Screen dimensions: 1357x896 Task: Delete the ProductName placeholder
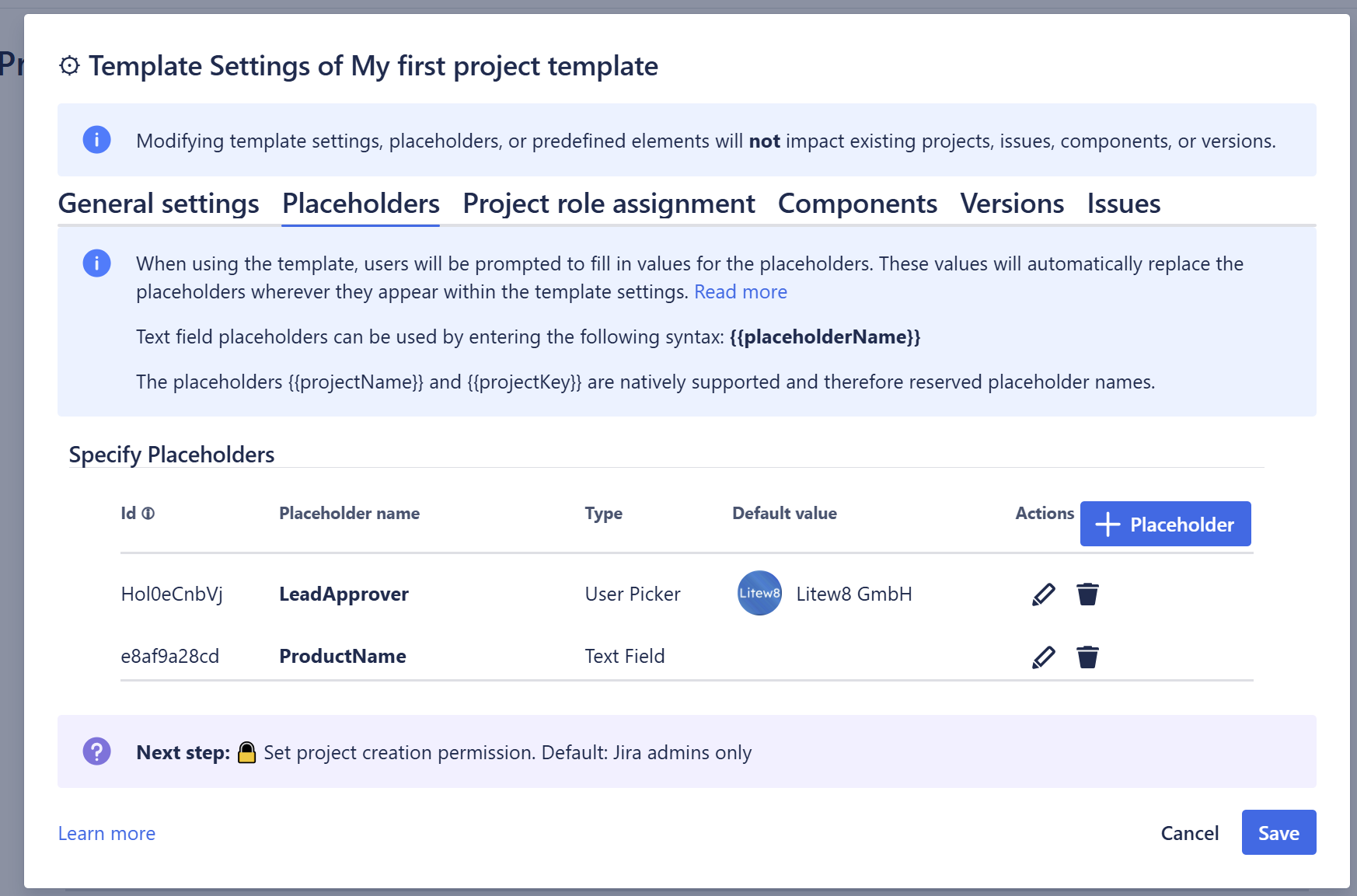(1087, 656)
